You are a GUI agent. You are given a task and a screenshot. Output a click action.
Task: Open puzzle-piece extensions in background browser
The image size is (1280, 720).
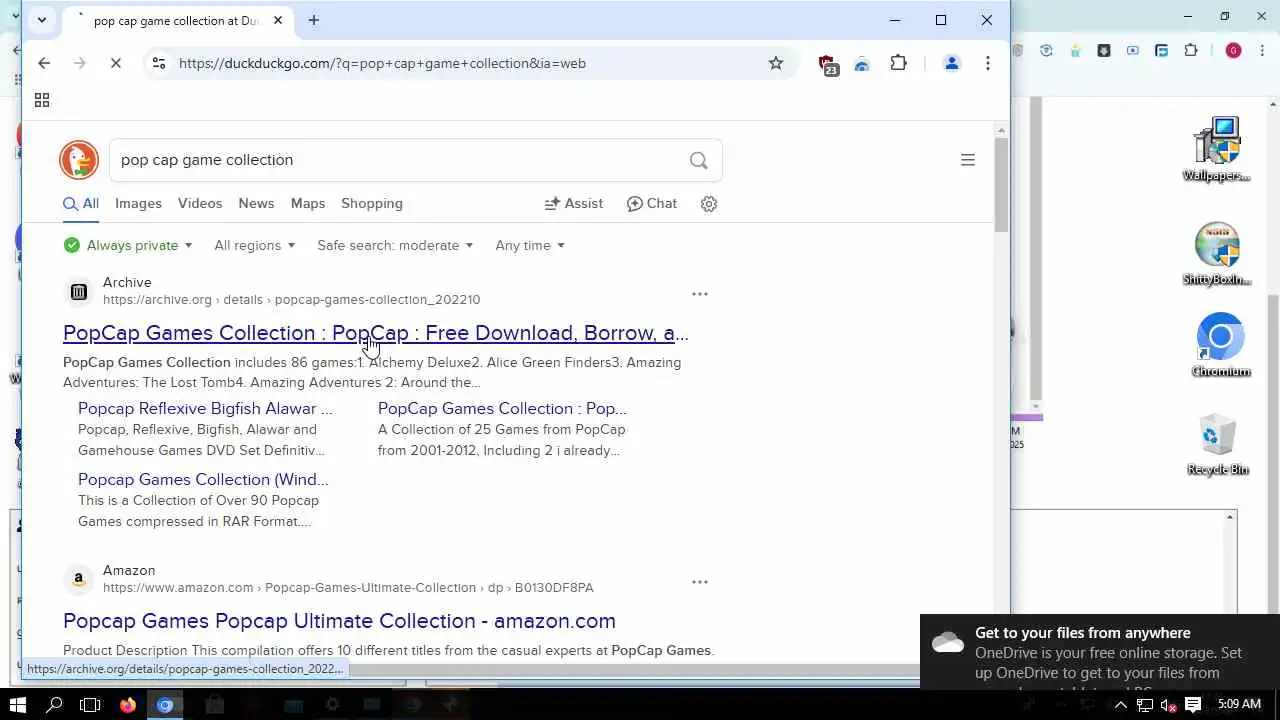click(1190, 50)
